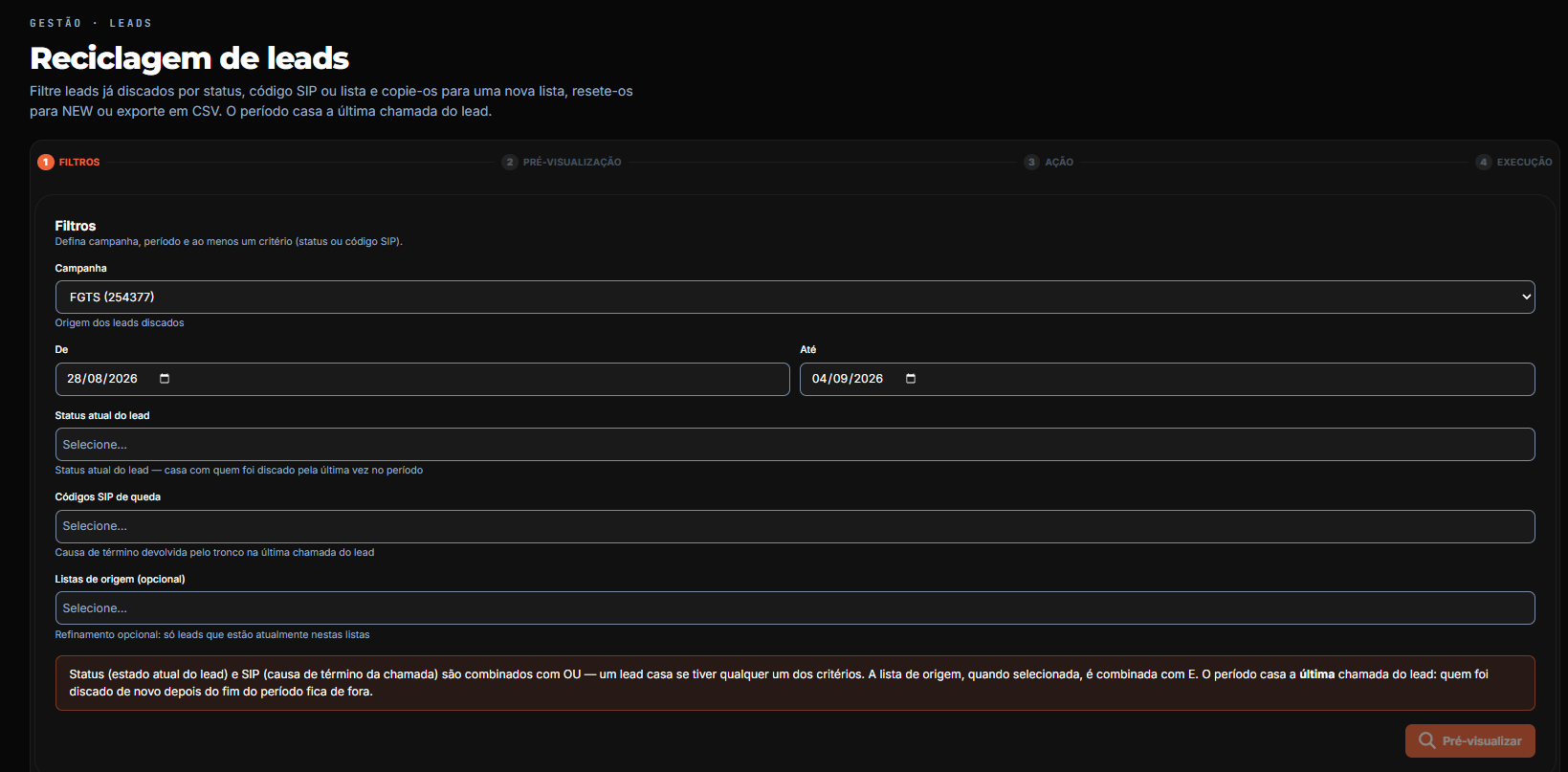Click the red info box about OU combination
Screen dimensions: 1568x772
coord(795,683)
